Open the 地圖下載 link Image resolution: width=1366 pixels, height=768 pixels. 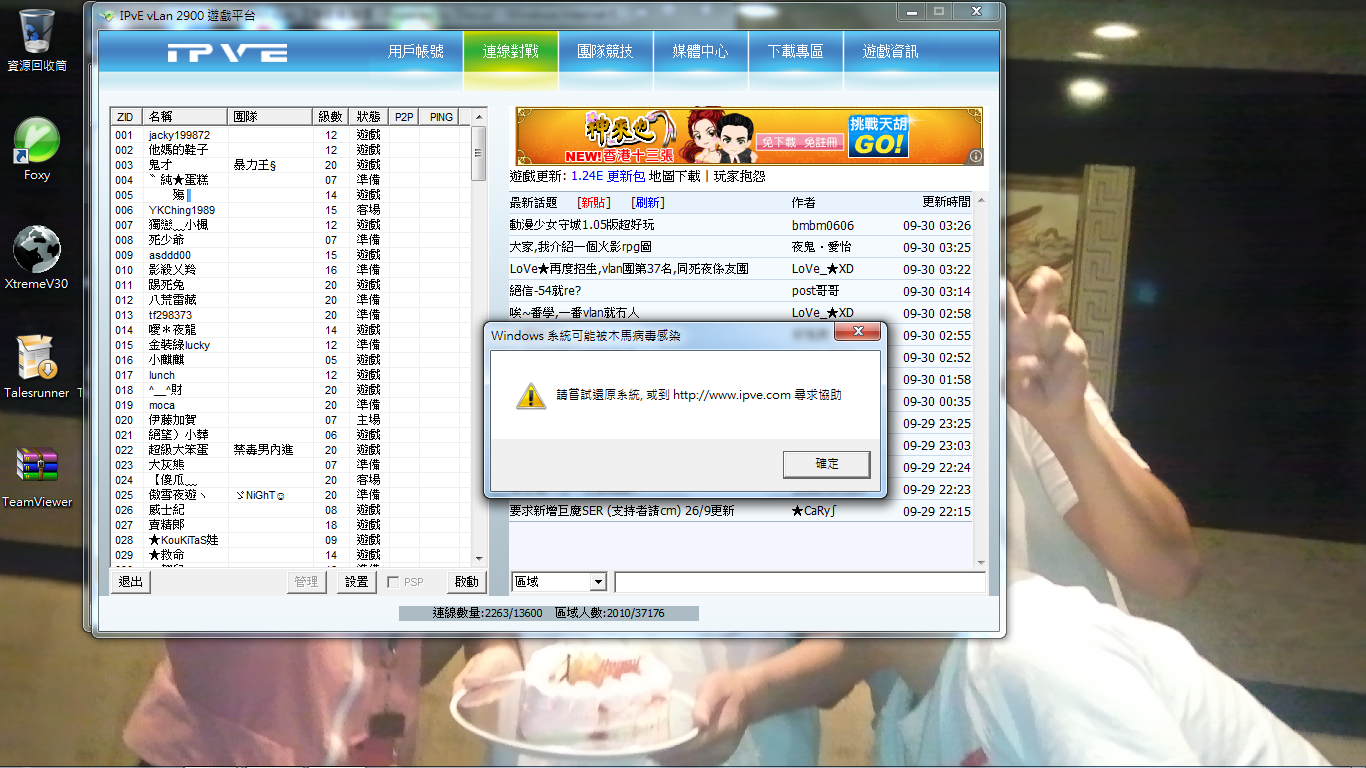(675, 176)
